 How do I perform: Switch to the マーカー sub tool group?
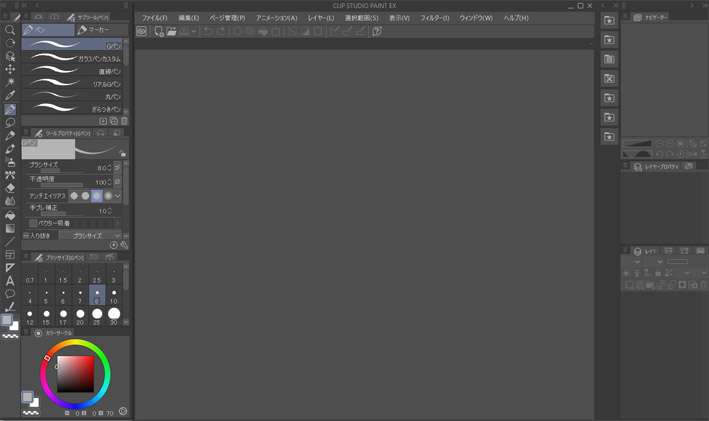[x=99, y=31]
